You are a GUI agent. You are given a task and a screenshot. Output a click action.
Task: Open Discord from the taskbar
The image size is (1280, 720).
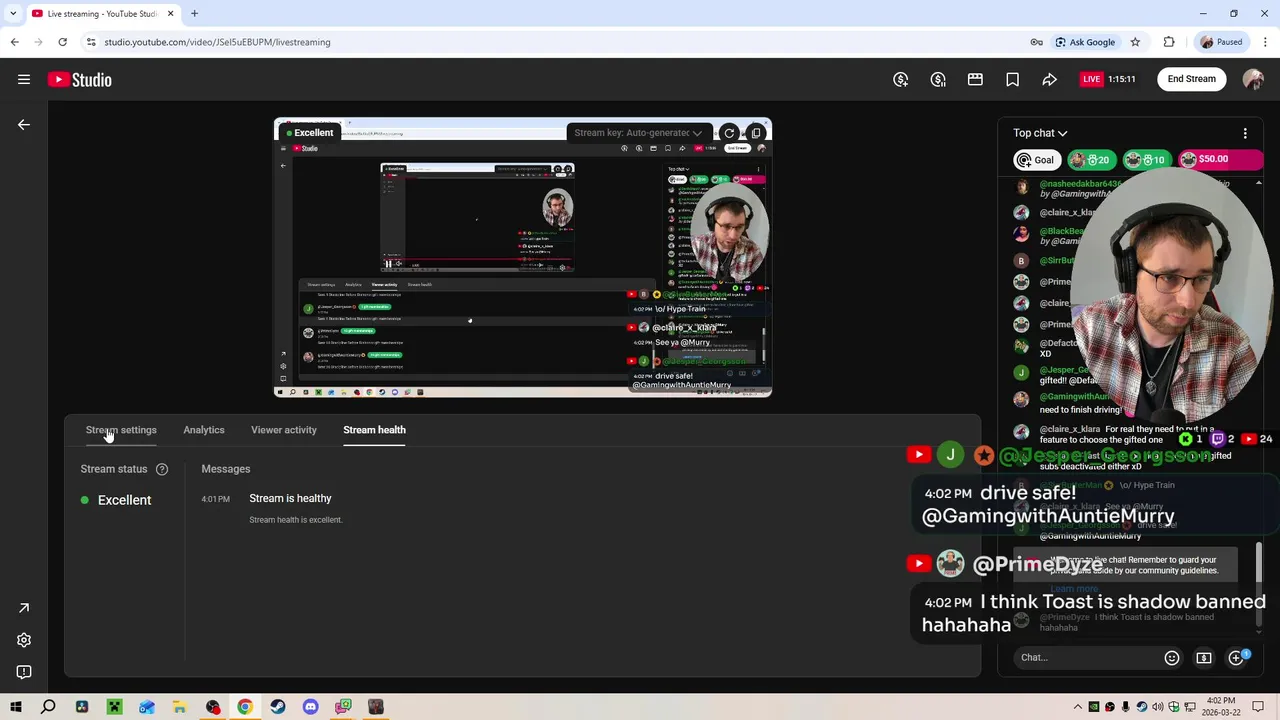310,707
